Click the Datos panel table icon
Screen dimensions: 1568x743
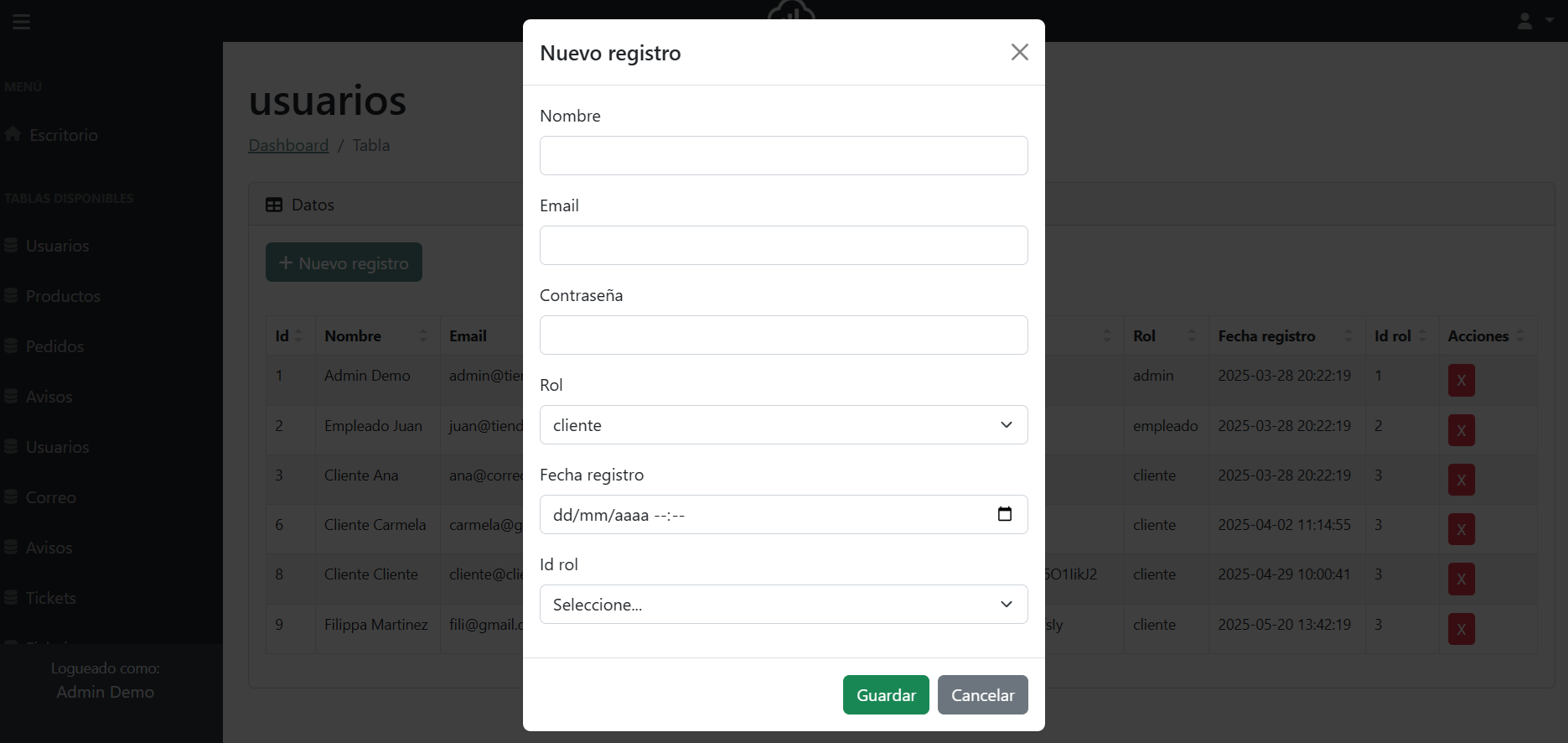(x=274, y=204)
